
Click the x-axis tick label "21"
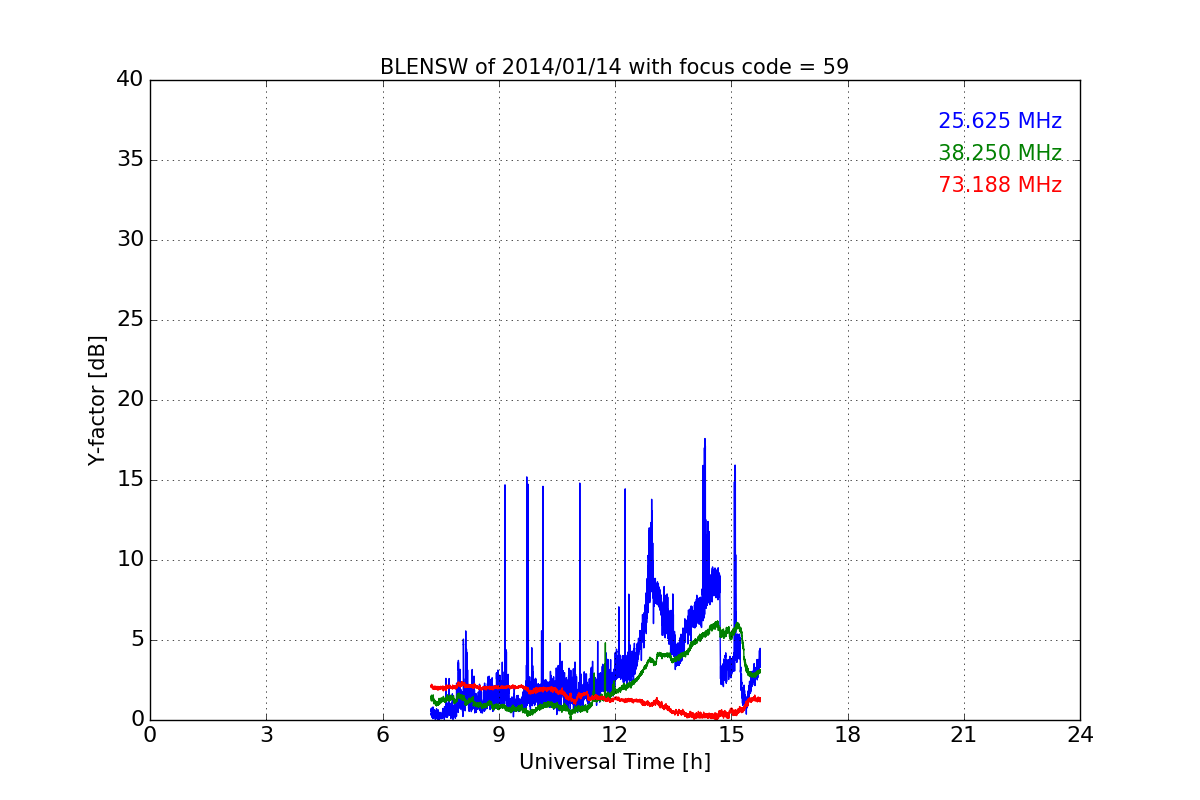coord(964,734)
